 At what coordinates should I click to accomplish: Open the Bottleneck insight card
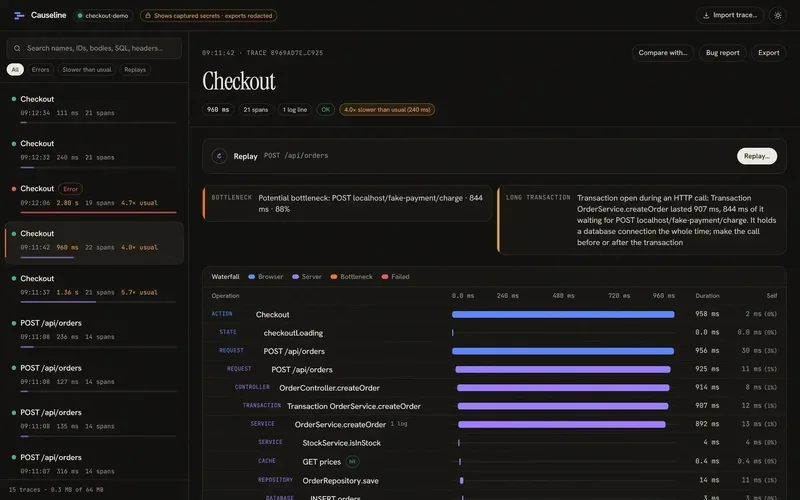tap(347, 203)
